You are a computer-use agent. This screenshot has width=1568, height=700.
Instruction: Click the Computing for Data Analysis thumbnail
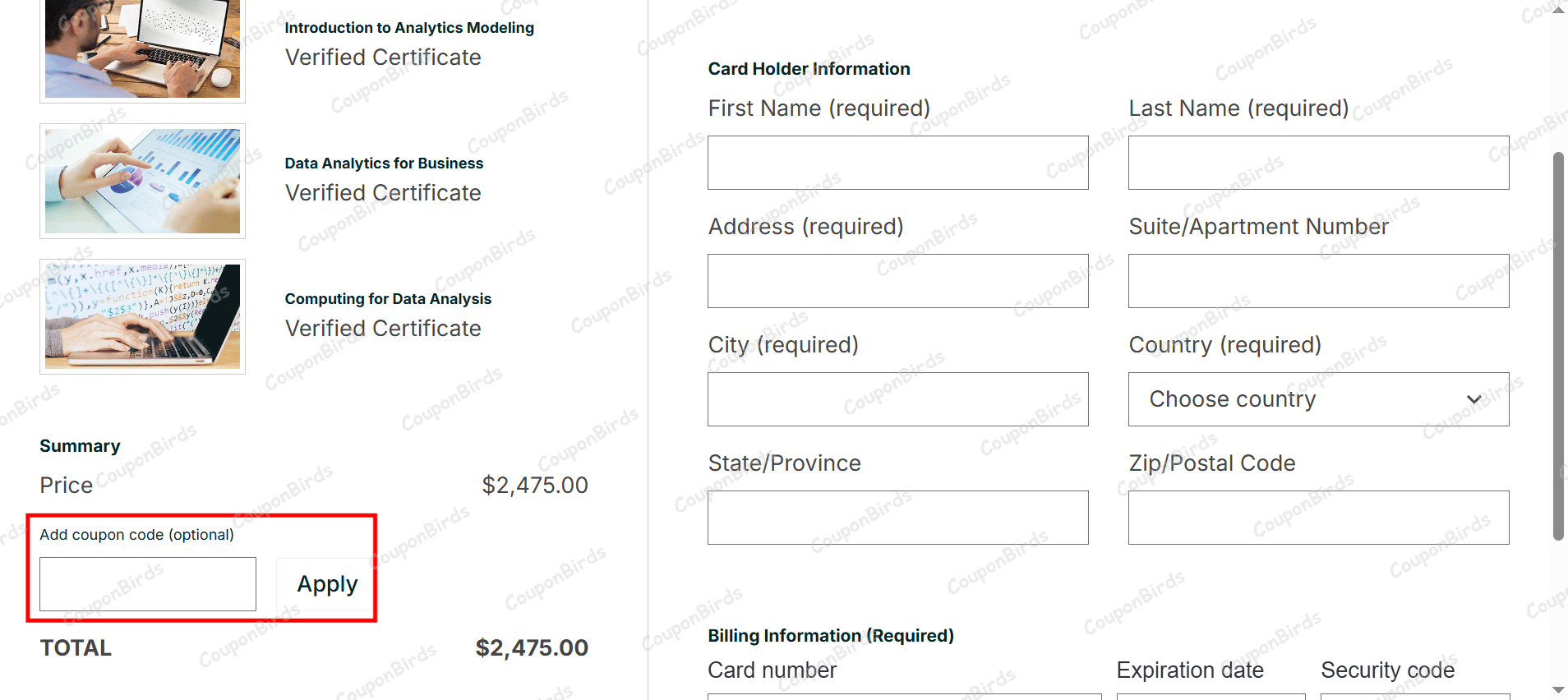[142, 316]
